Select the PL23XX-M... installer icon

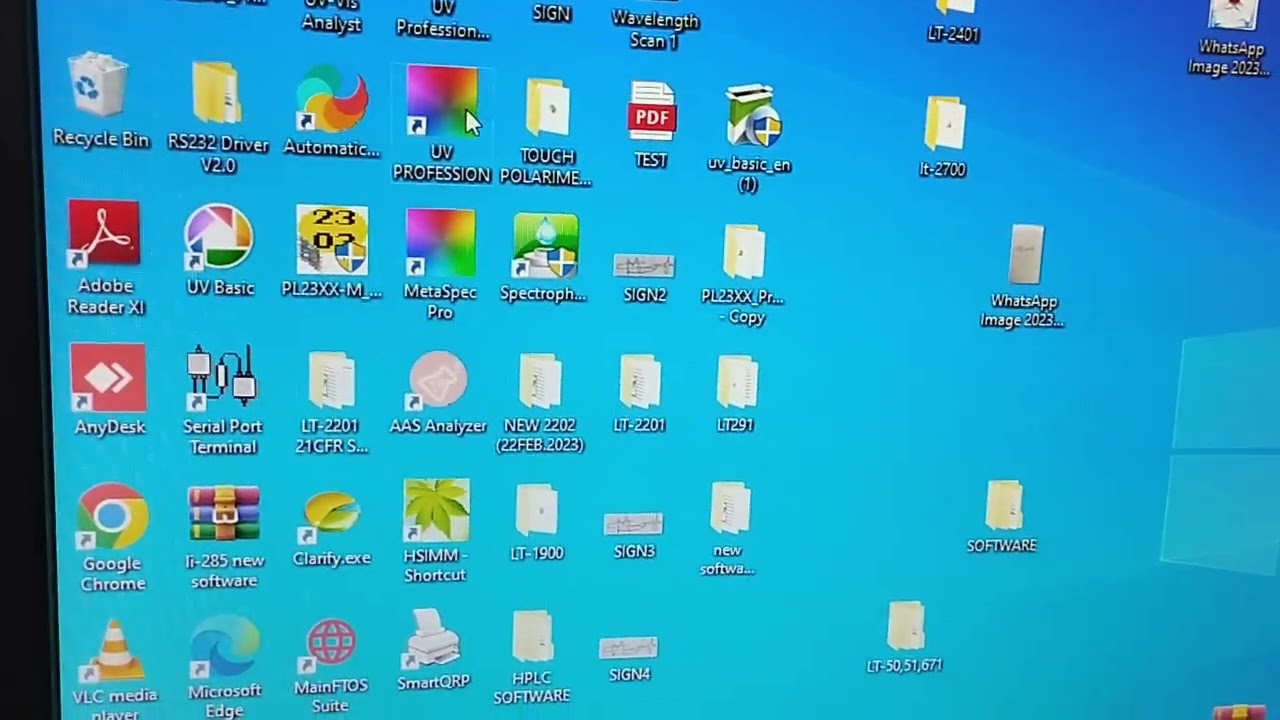(331, 240)
